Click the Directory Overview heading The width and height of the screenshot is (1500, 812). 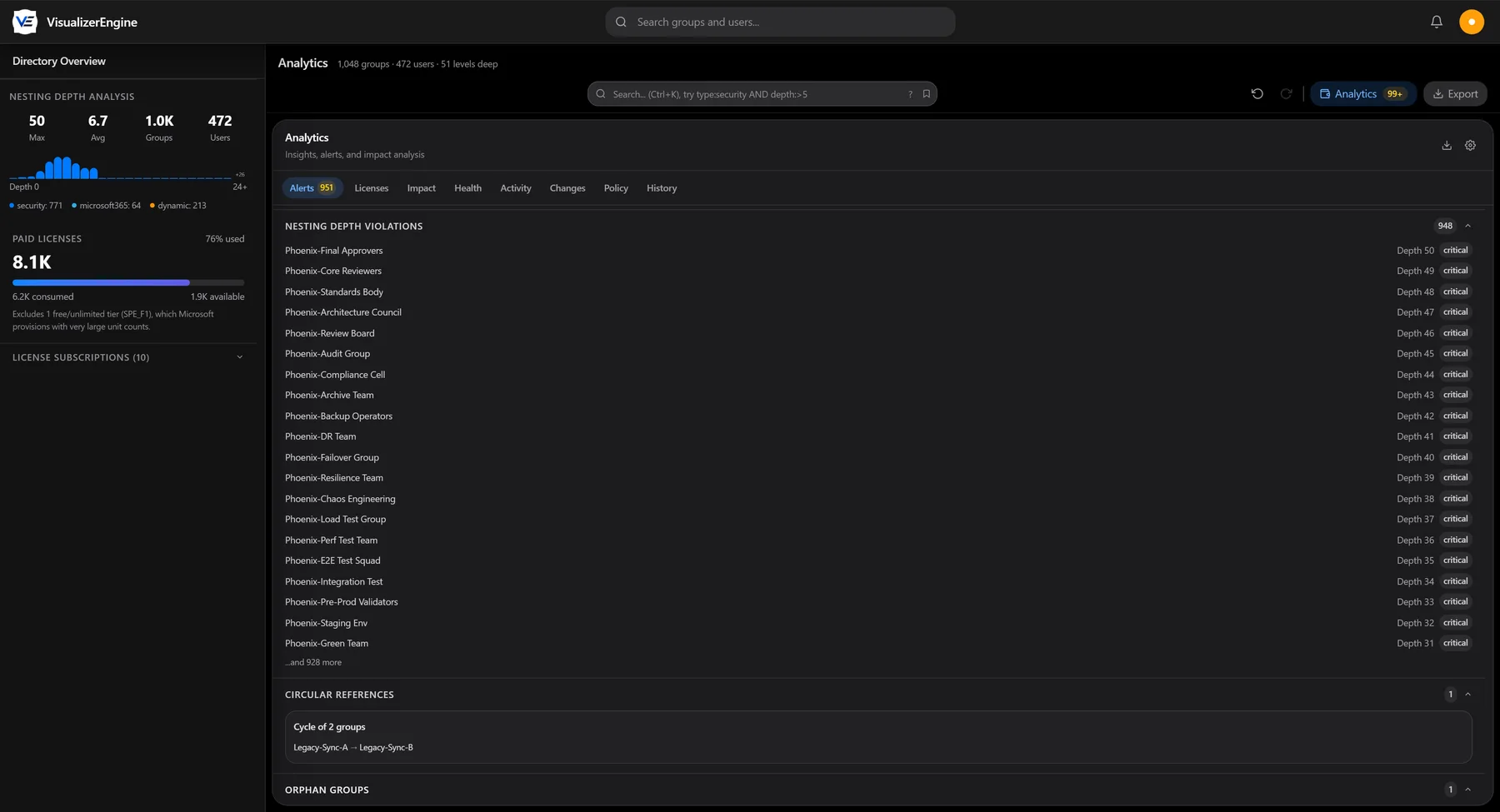click(x=59, y=61)
